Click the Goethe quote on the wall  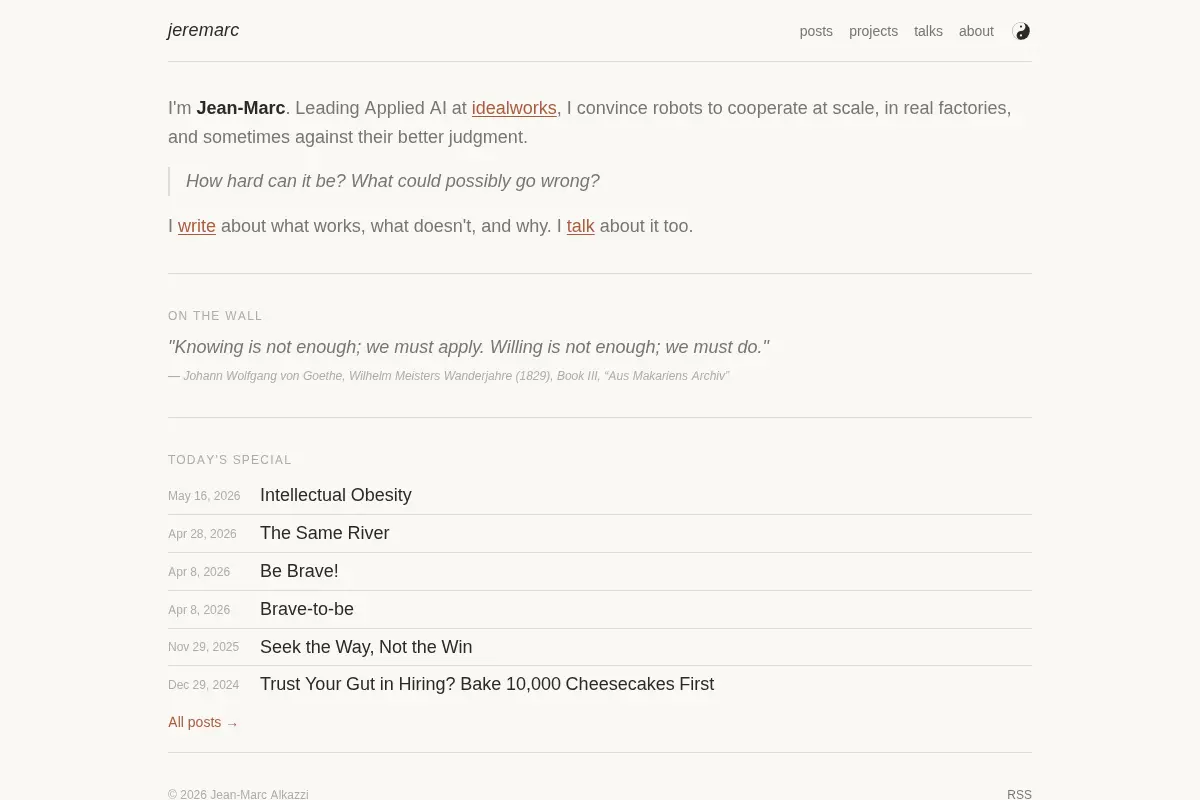pyautogui.click(x=469, y=347)
